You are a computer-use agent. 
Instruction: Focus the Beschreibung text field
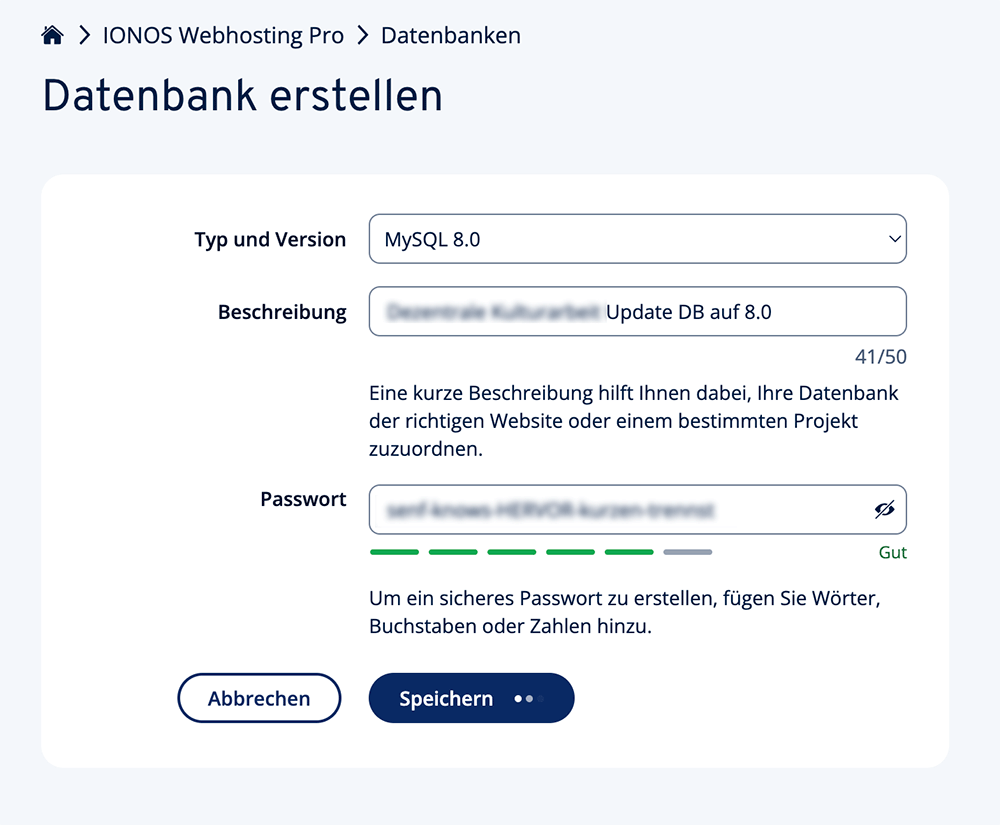tap(637, 312)
